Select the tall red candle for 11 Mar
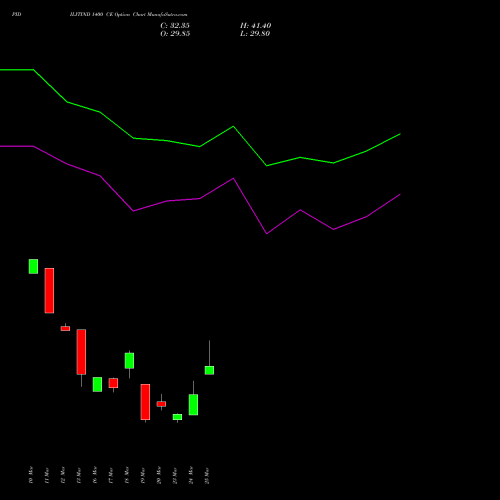 [49, 291]
